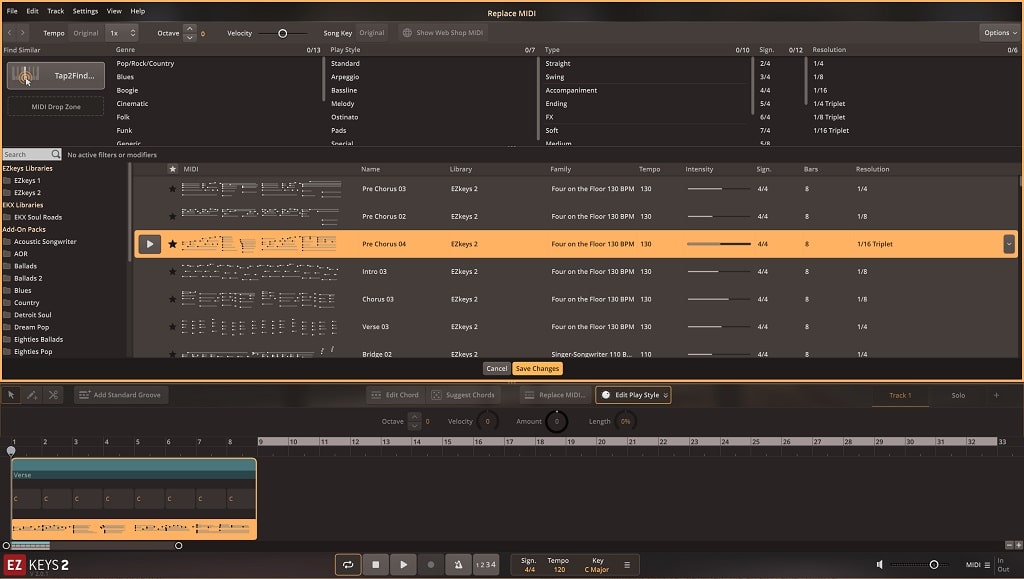Favorite star for Pre Chorus 03

tap(172, 189)
